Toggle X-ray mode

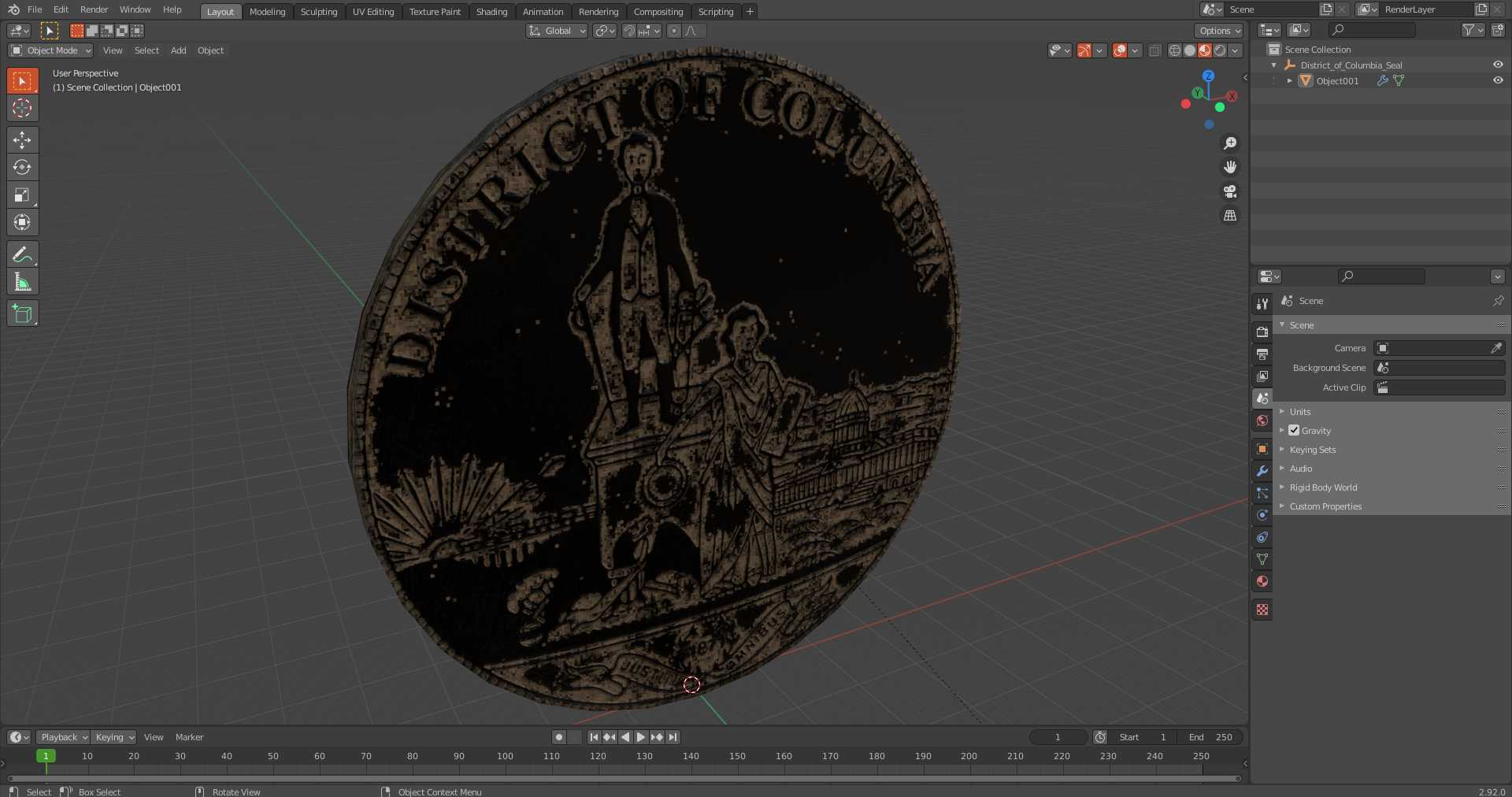click(1154, 50)
